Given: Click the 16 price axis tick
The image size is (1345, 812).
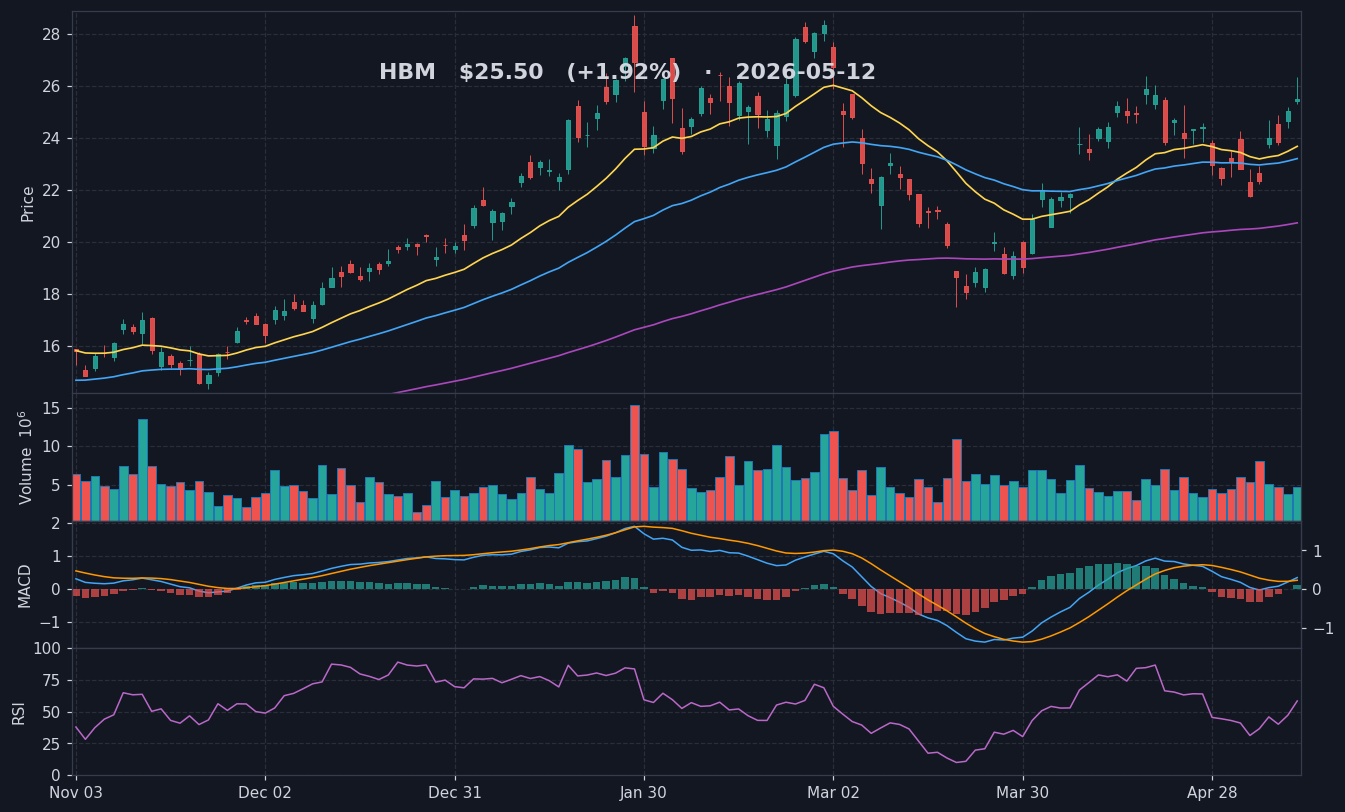Looking at the screenshot, I should pyautogui.click(x=51, y=346).
